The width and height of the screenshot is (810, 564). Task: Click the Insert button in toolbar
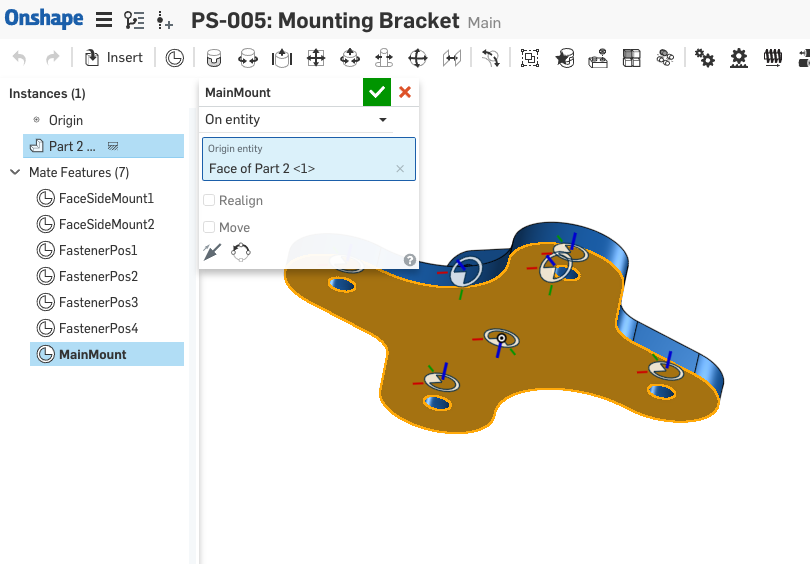click(x=114, y=57)
